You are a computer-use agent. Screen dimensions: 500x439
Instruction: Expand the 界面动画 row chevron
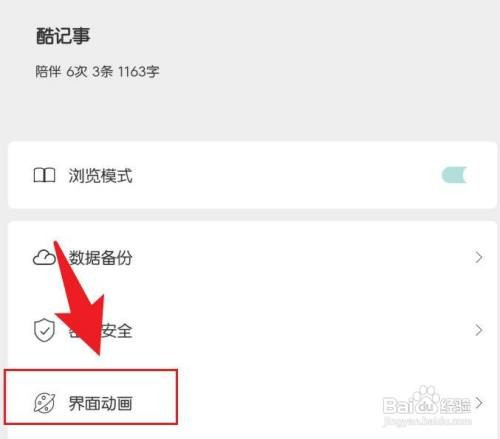(479, 403)
